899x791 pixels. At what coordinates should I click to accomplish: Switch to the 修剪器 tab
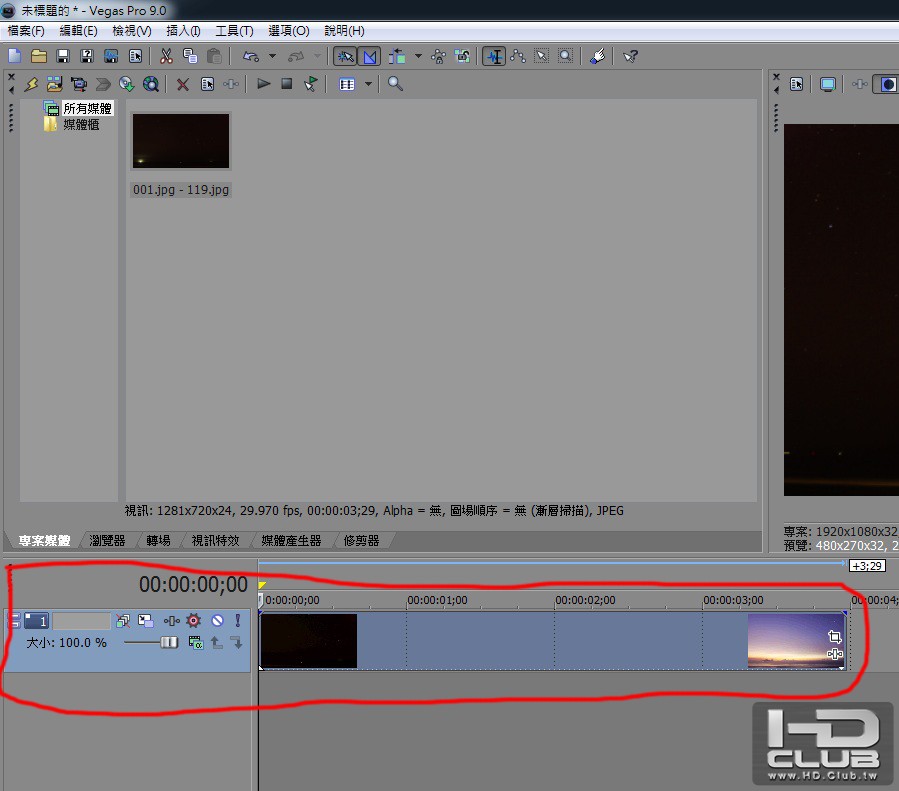pos(362,541)
